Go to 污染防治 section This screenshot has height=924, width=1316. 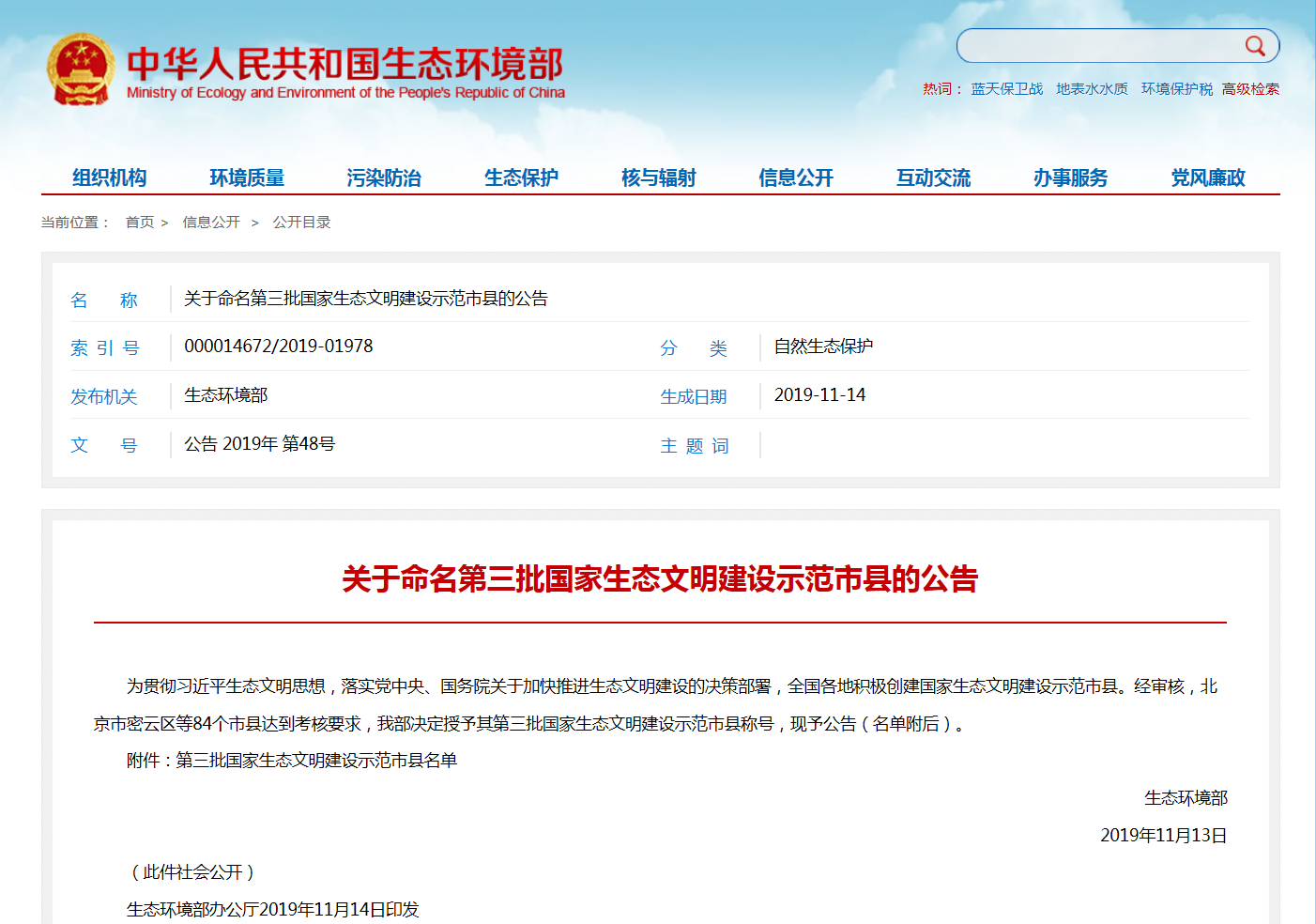384,177
